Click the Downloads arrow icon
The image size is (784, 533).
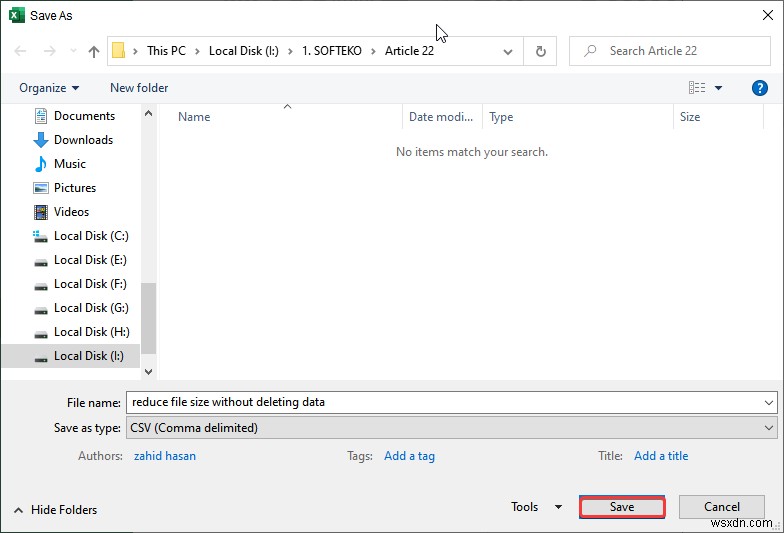(40, 140)
